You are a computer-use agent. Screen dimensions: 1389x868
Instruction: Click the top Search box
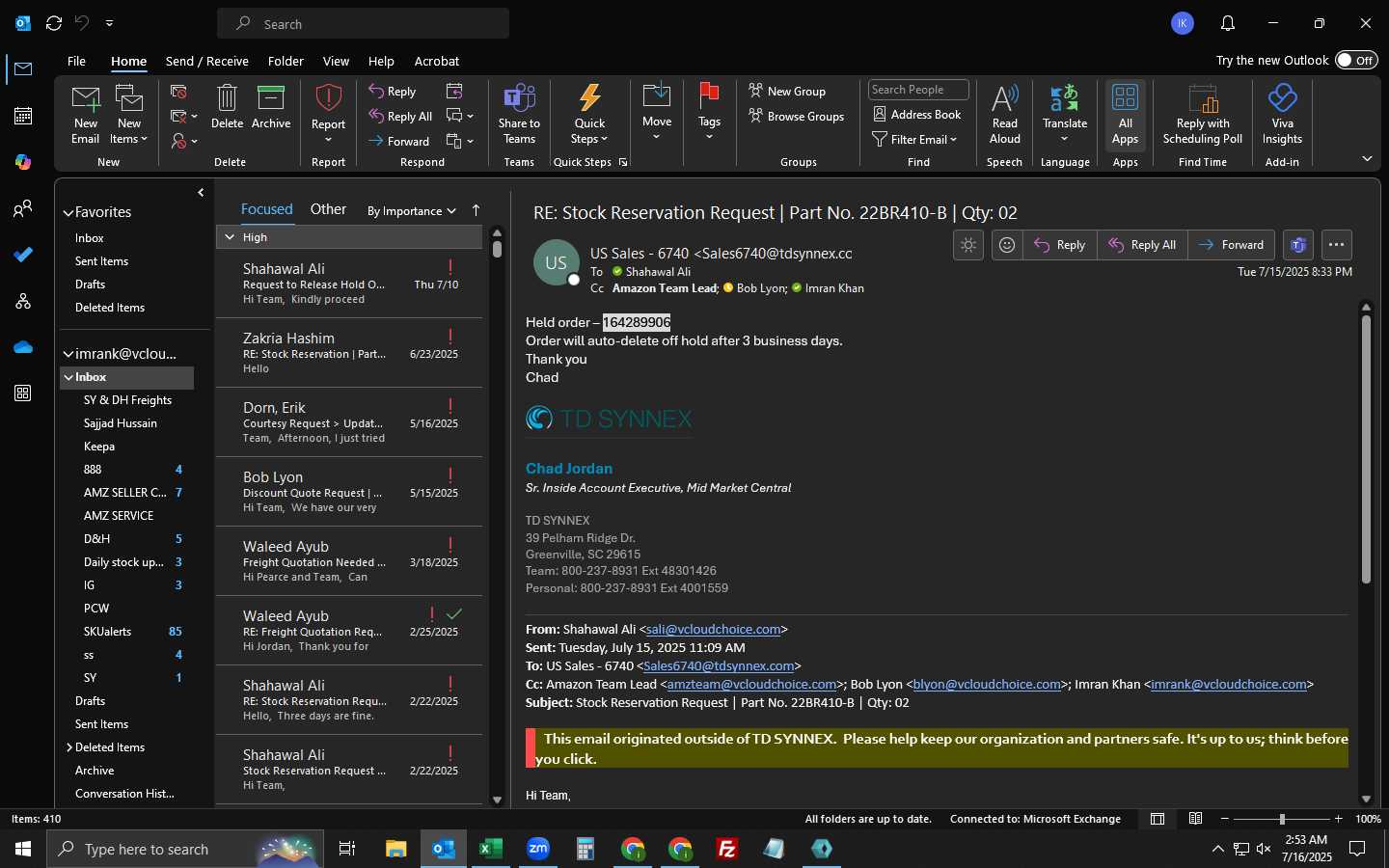coord(363,23)
